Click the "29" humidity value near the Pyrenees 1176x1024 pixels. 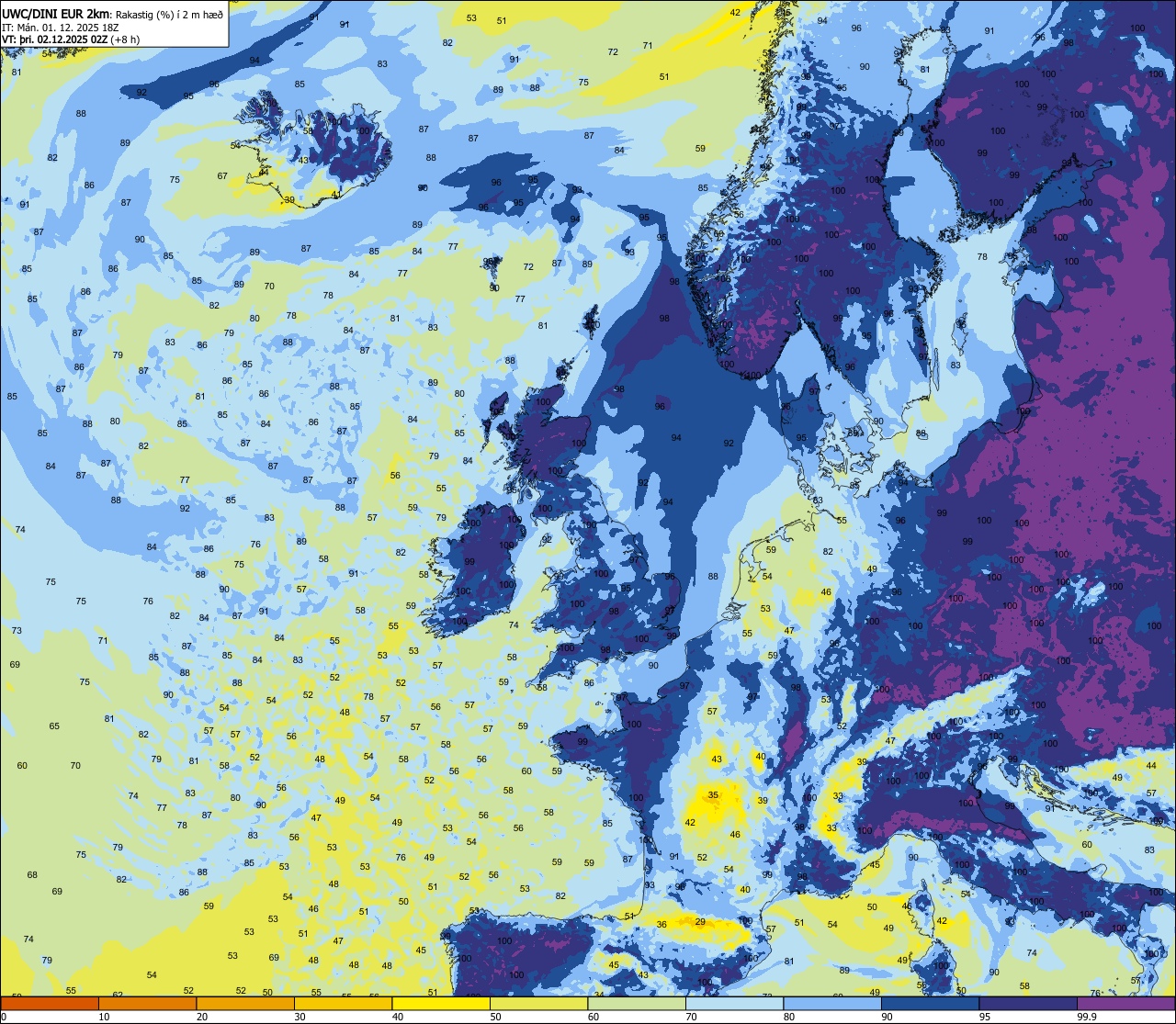coord(700,921)
